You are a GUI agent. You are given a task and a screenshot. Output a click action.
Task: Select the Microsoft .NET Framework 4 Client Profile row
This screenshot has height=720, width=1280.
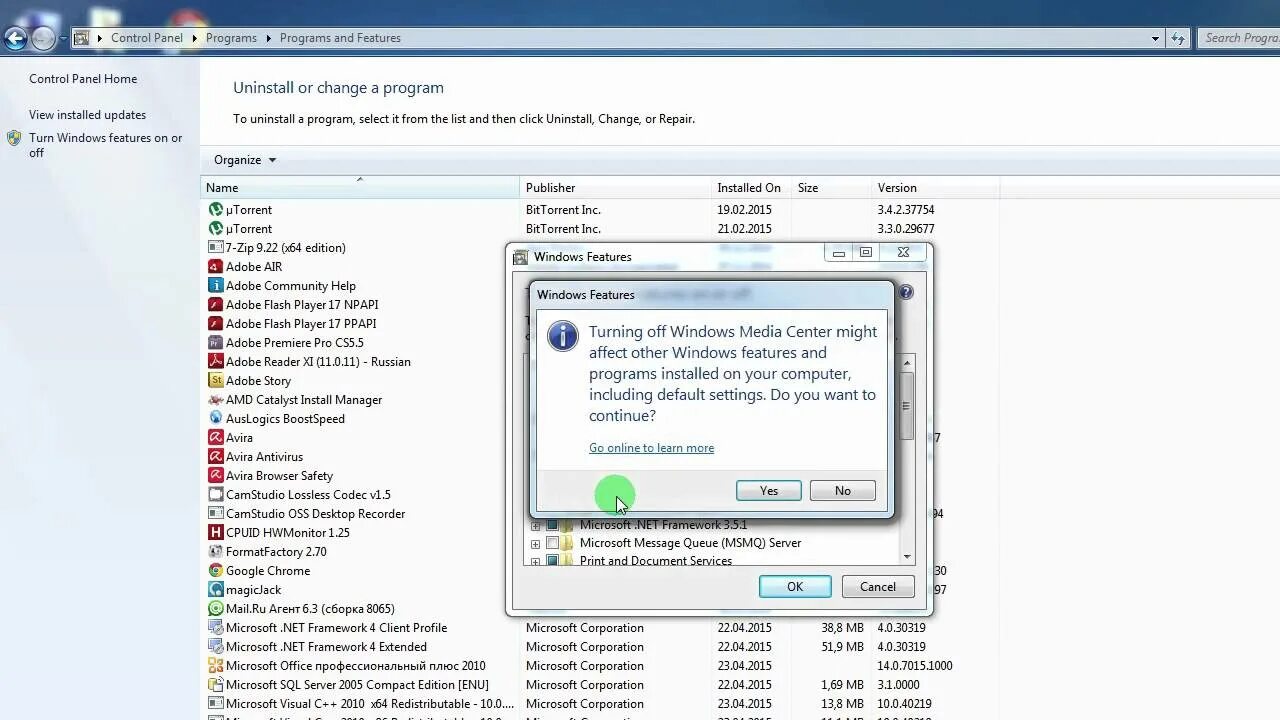click(600, 628)
